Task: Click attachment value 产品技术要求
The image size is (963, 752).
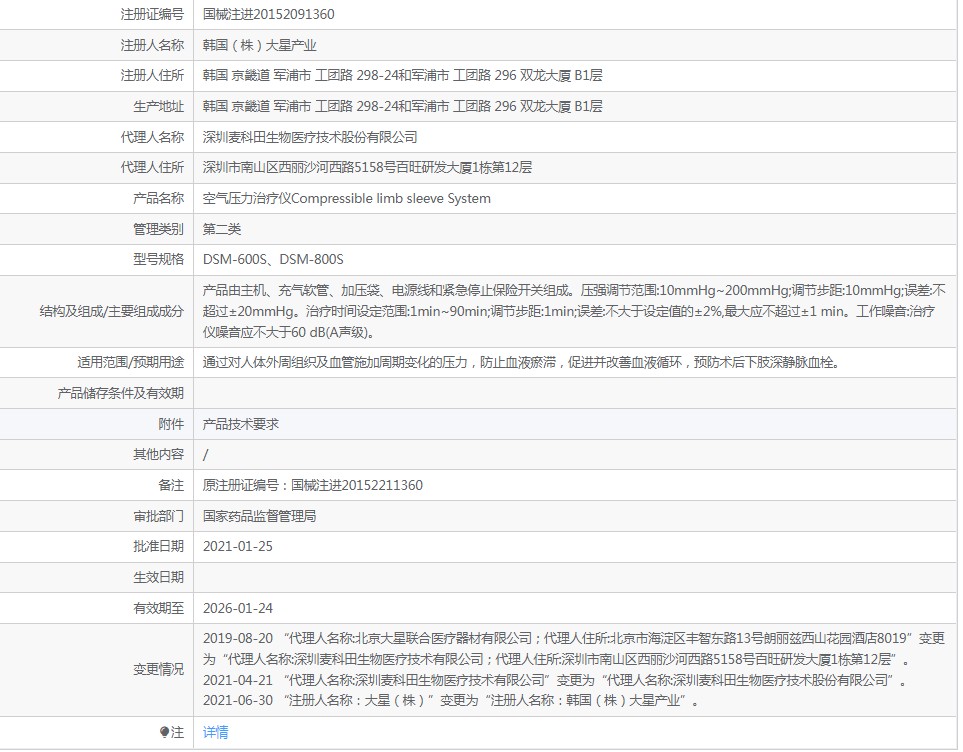Action: [241, 424]
